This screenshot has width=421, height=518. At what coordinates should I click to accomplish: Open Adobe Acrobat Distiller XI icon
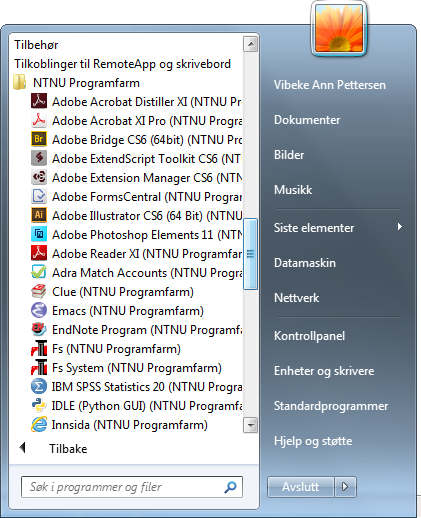pos(39,101)
